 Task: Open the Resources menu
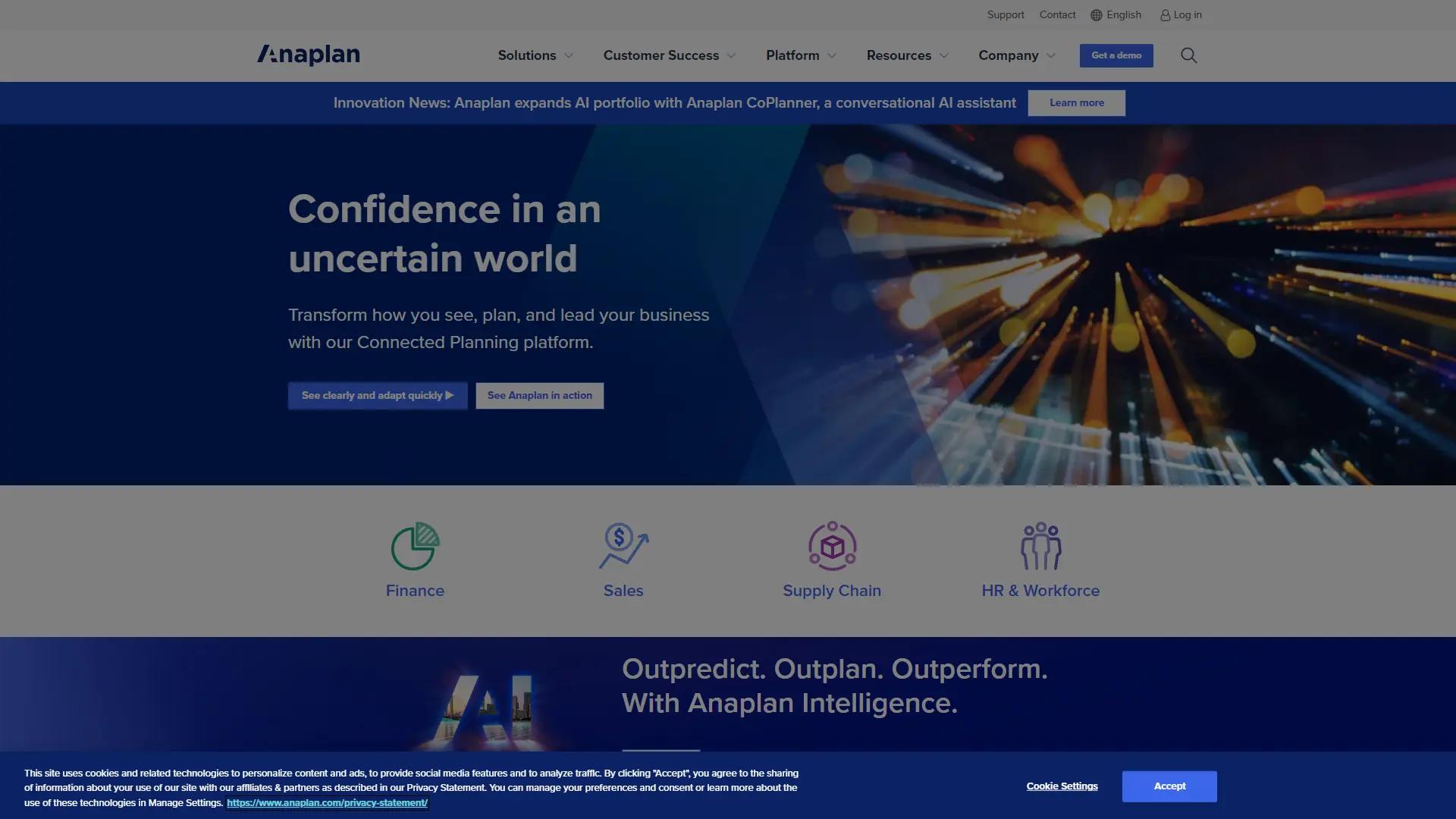(906, 55)
